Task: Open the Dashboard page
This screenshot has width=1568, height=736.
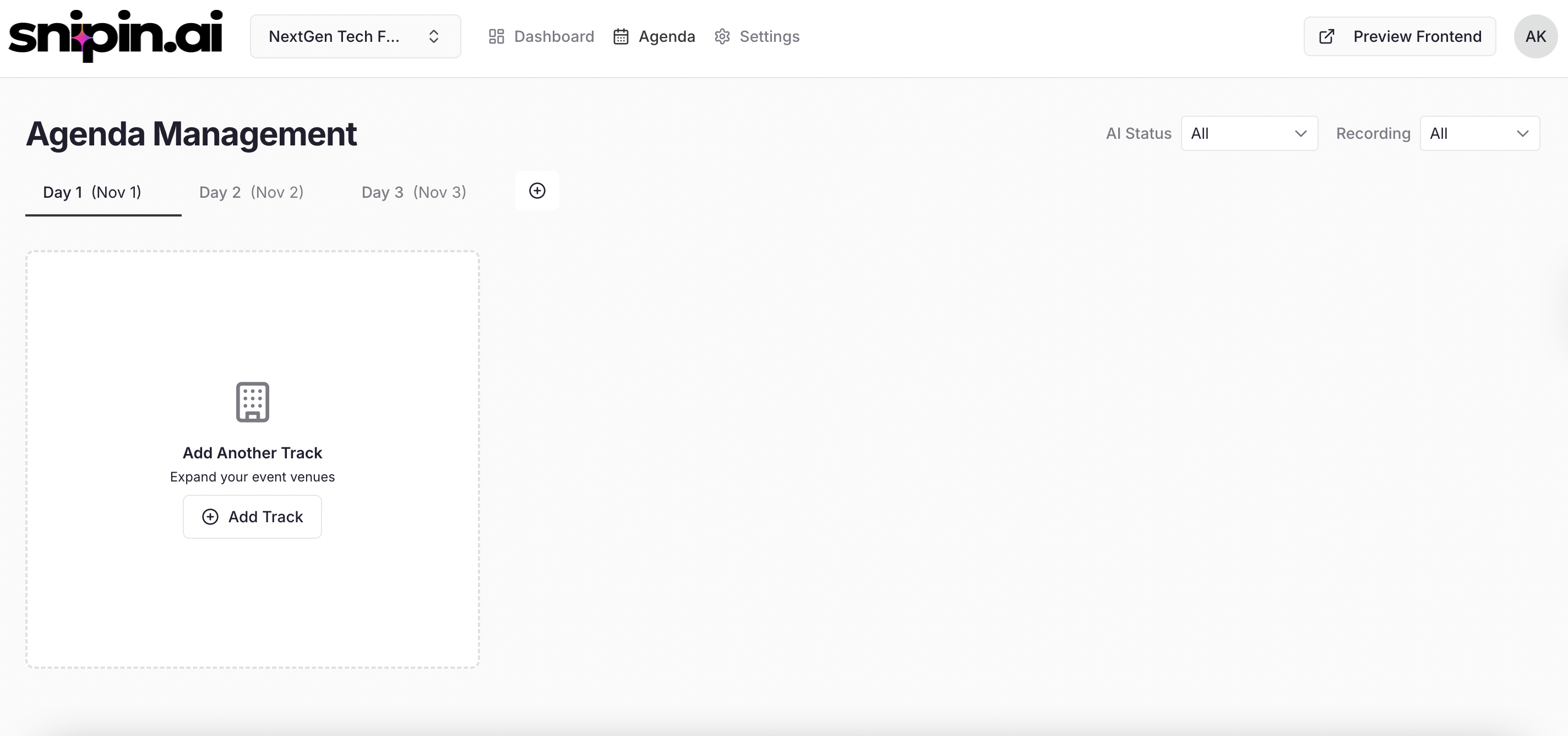Action: click(x=541, y=36)
